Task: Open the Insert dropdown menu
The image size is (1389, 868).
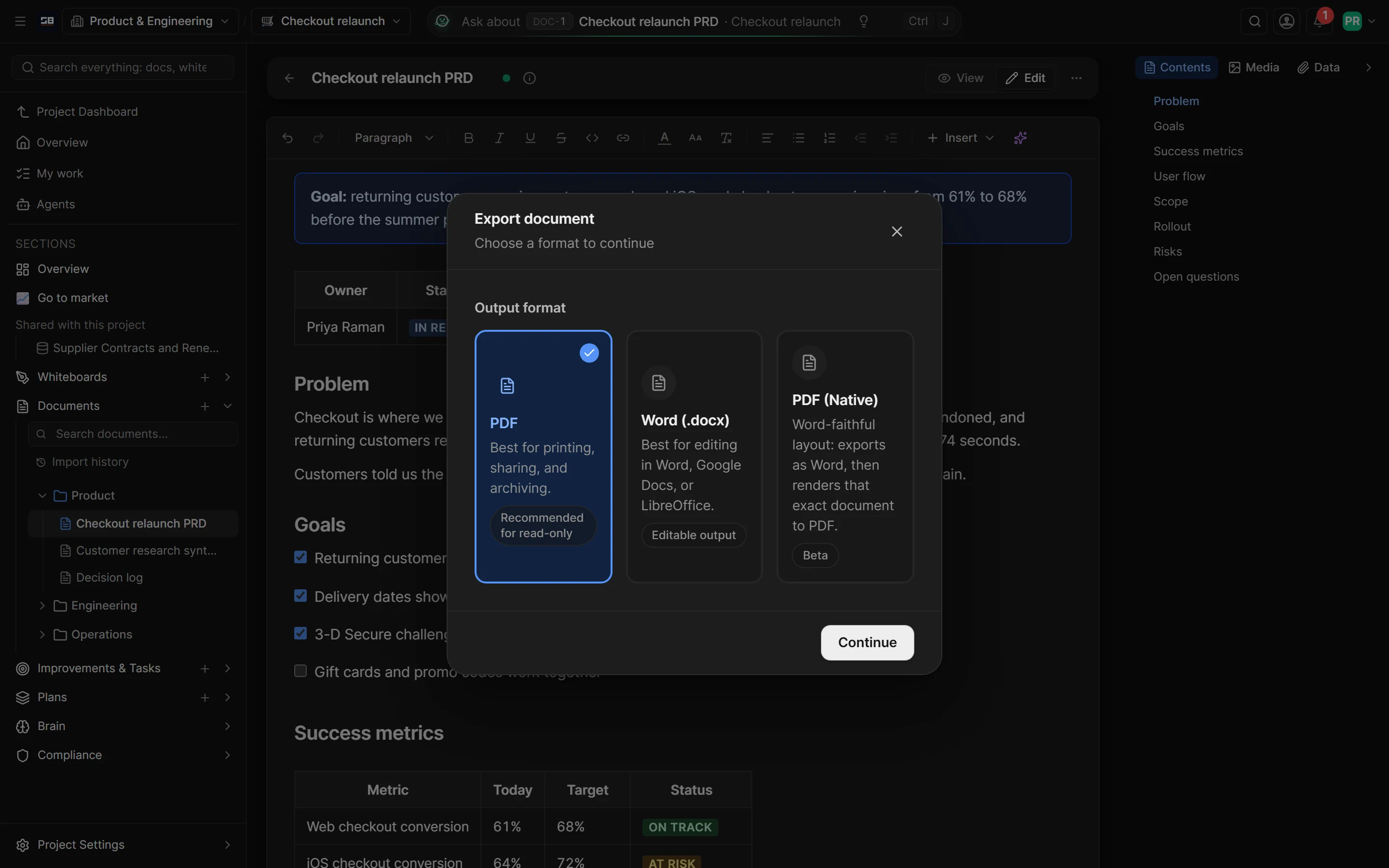Action: pyautogui.click(x=960, y=138)
